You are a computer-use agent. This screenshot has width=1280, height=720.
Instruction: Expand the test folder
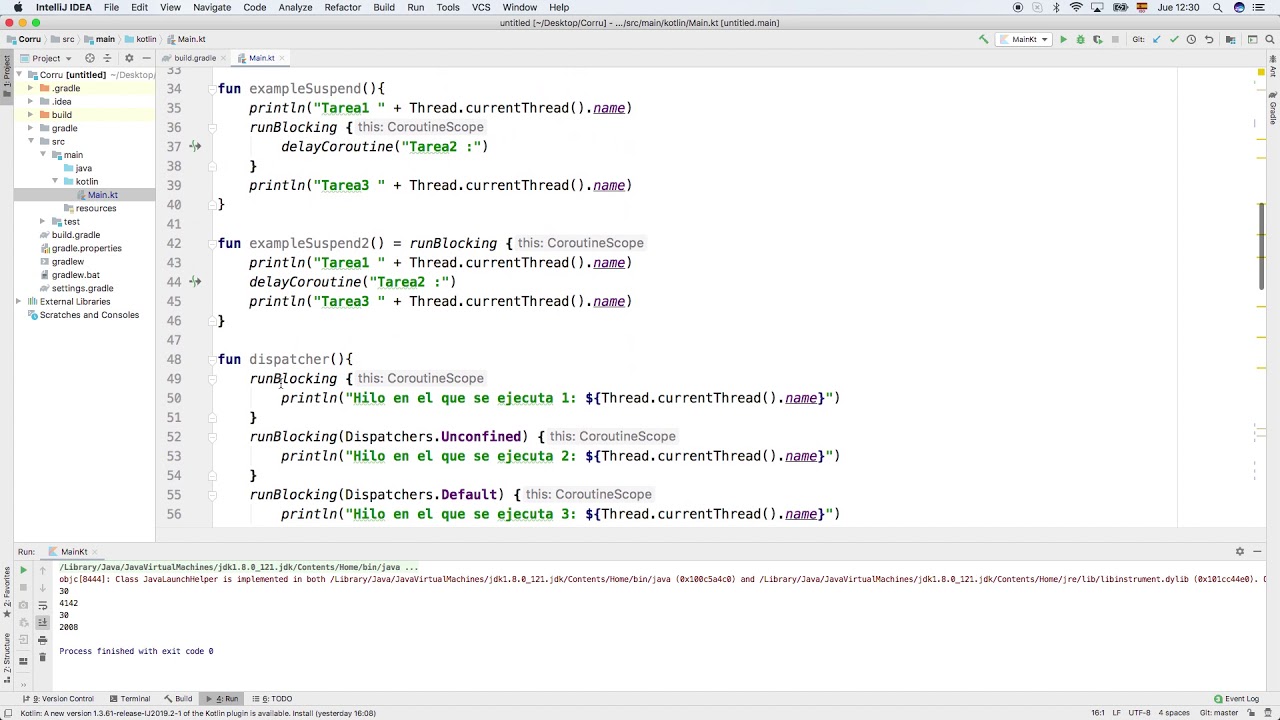42,221
